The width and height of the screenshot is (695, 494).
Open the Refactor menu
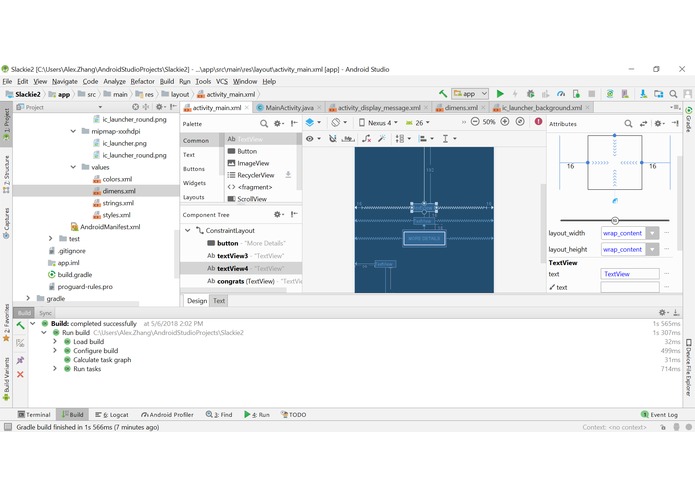[x=142, y=82]
